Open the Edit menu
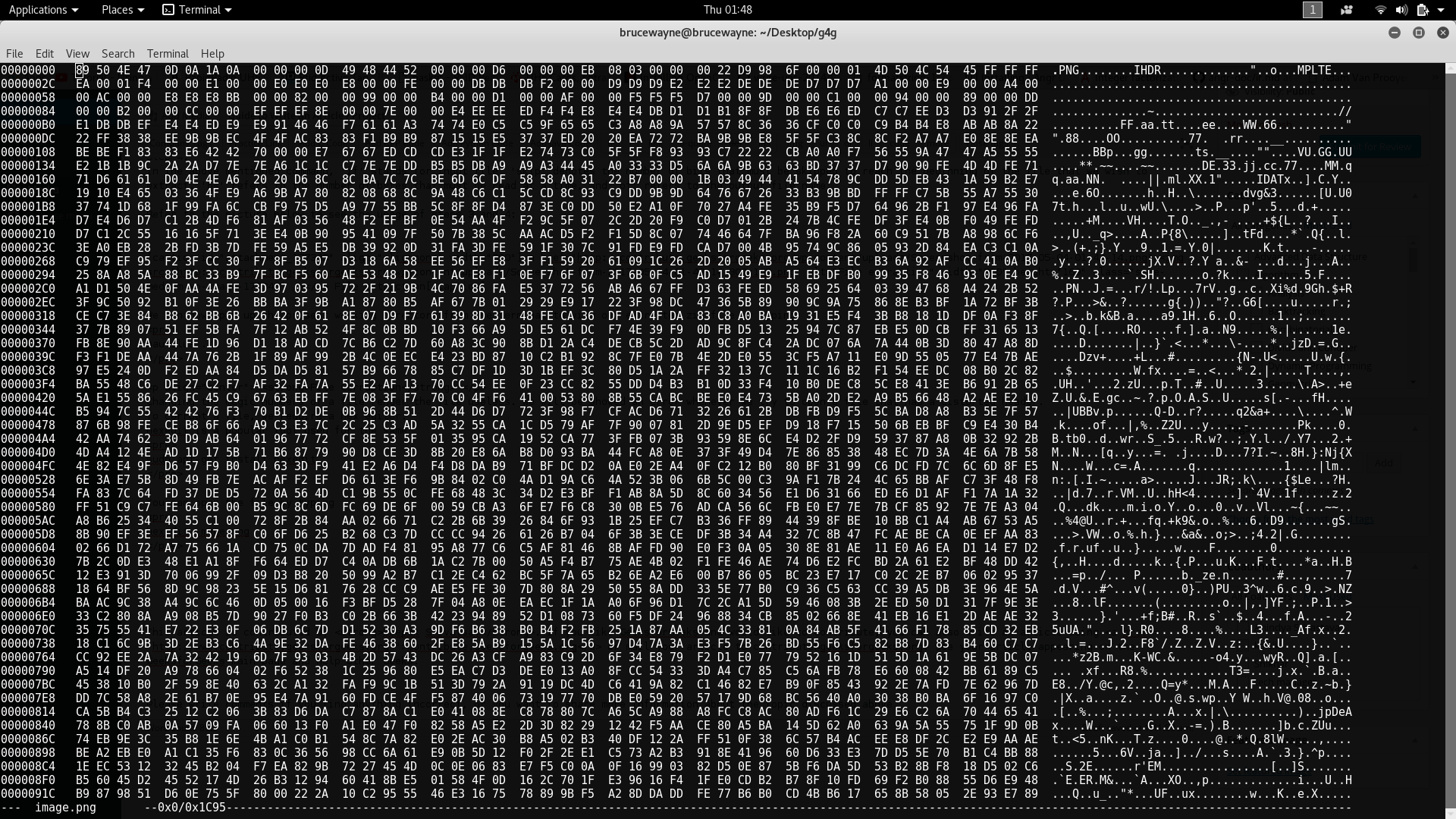1456x819 pixels. point(45,53)
